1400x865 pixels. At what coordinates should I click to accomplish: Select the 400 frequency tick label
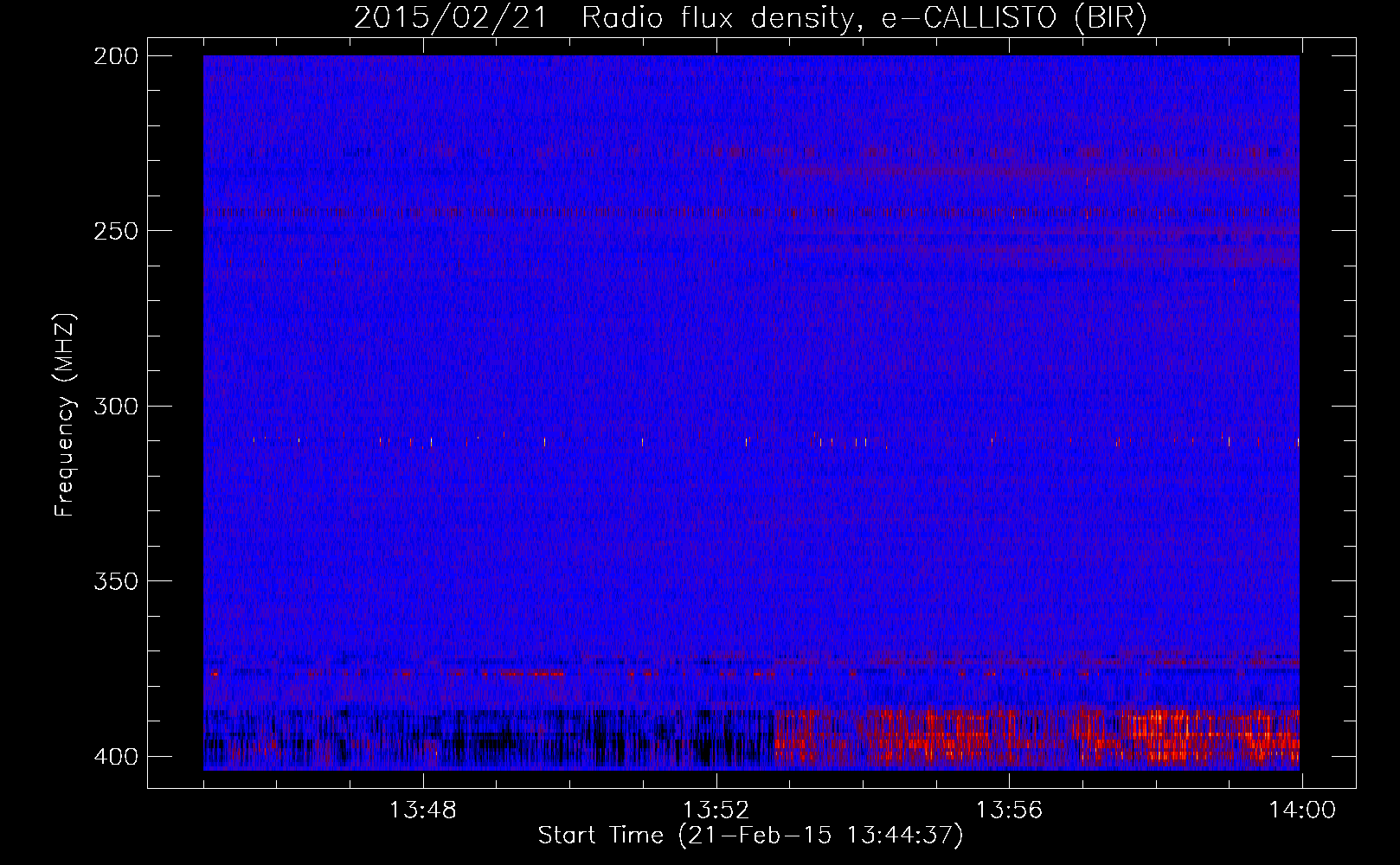(115, 757)
